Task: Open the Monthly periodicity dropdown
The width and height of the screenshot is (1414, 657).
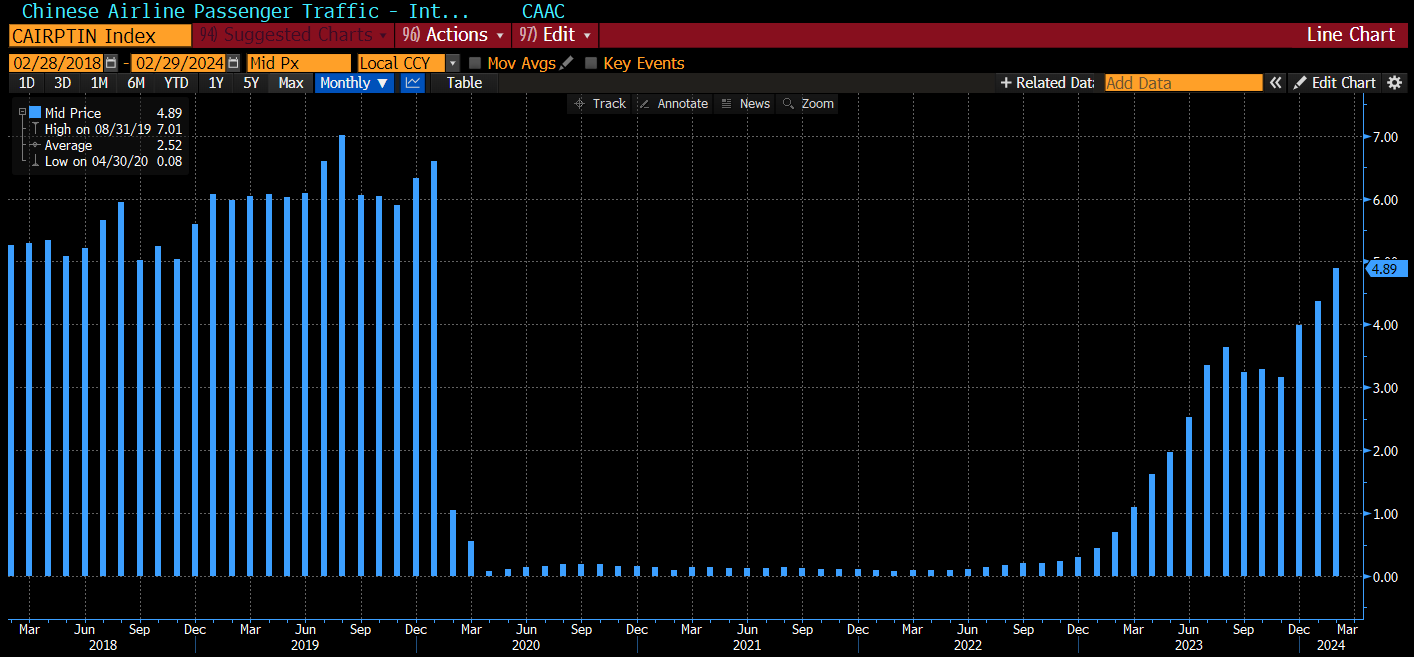Action: 355,83
